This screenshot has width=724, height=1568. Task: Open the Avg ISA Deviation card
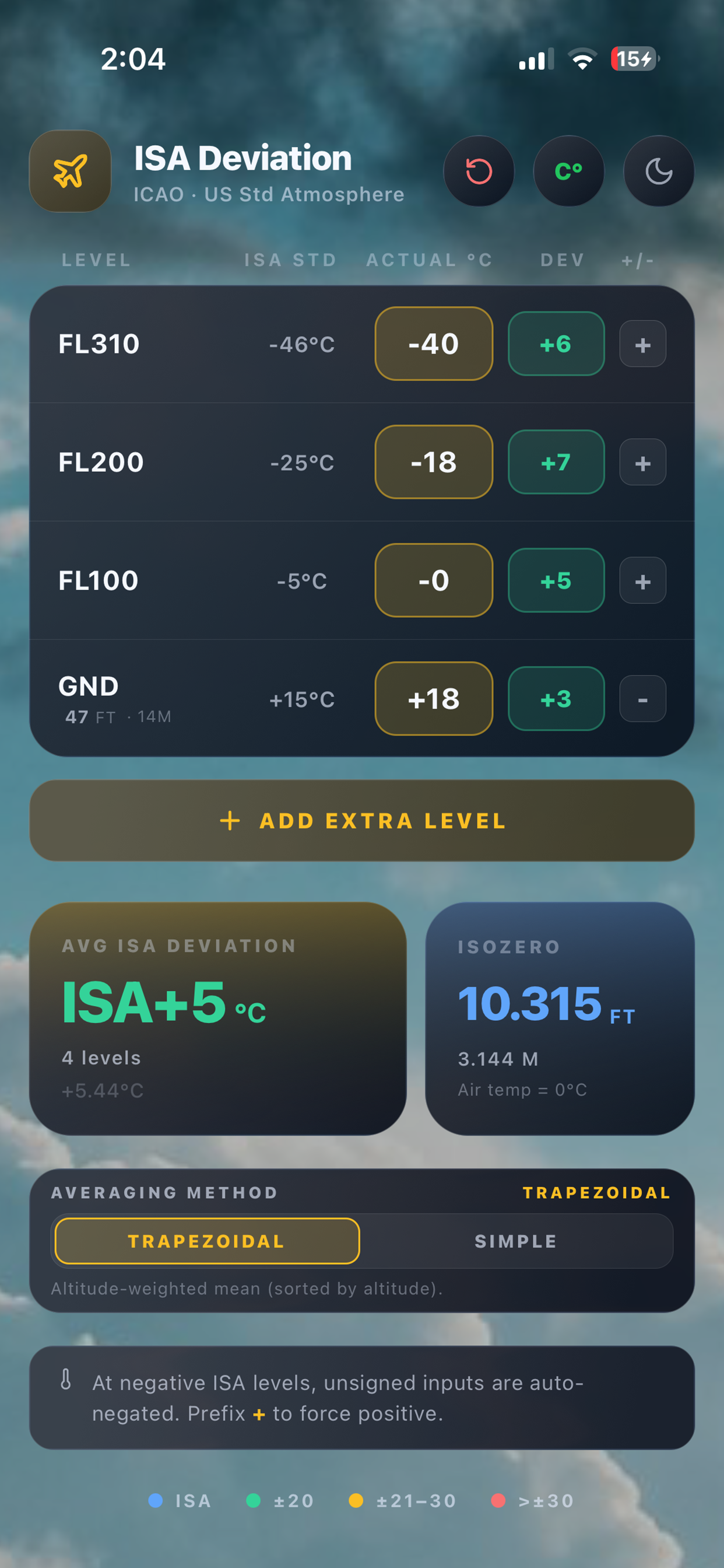click(218, 1019)
